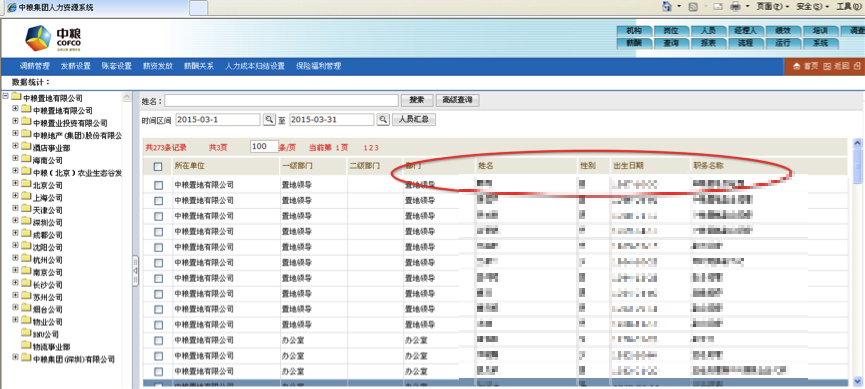Screen dimensions: 865x389
Task: Collapse the root 中粮置地有限公司 tree node
Action: coord(6,97)
